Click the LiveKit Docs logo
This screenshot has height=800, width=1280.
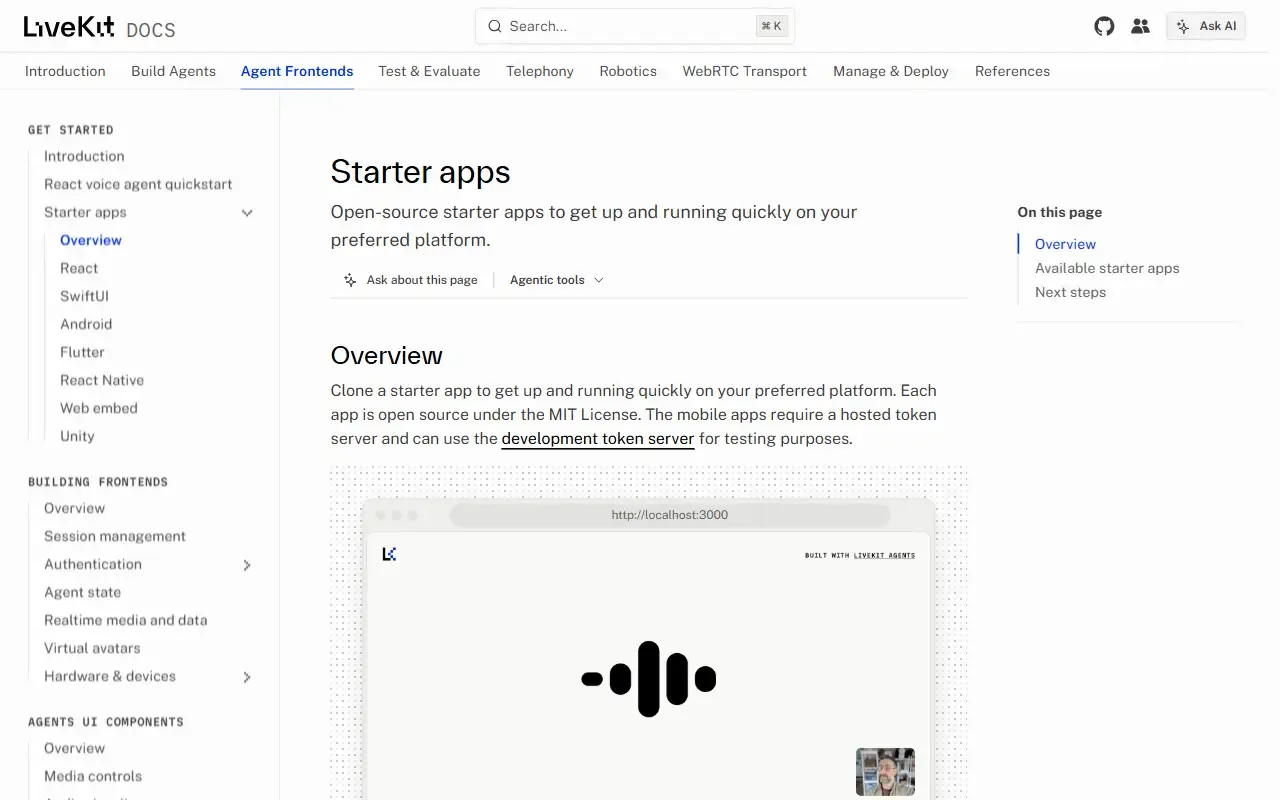point(100,27)
